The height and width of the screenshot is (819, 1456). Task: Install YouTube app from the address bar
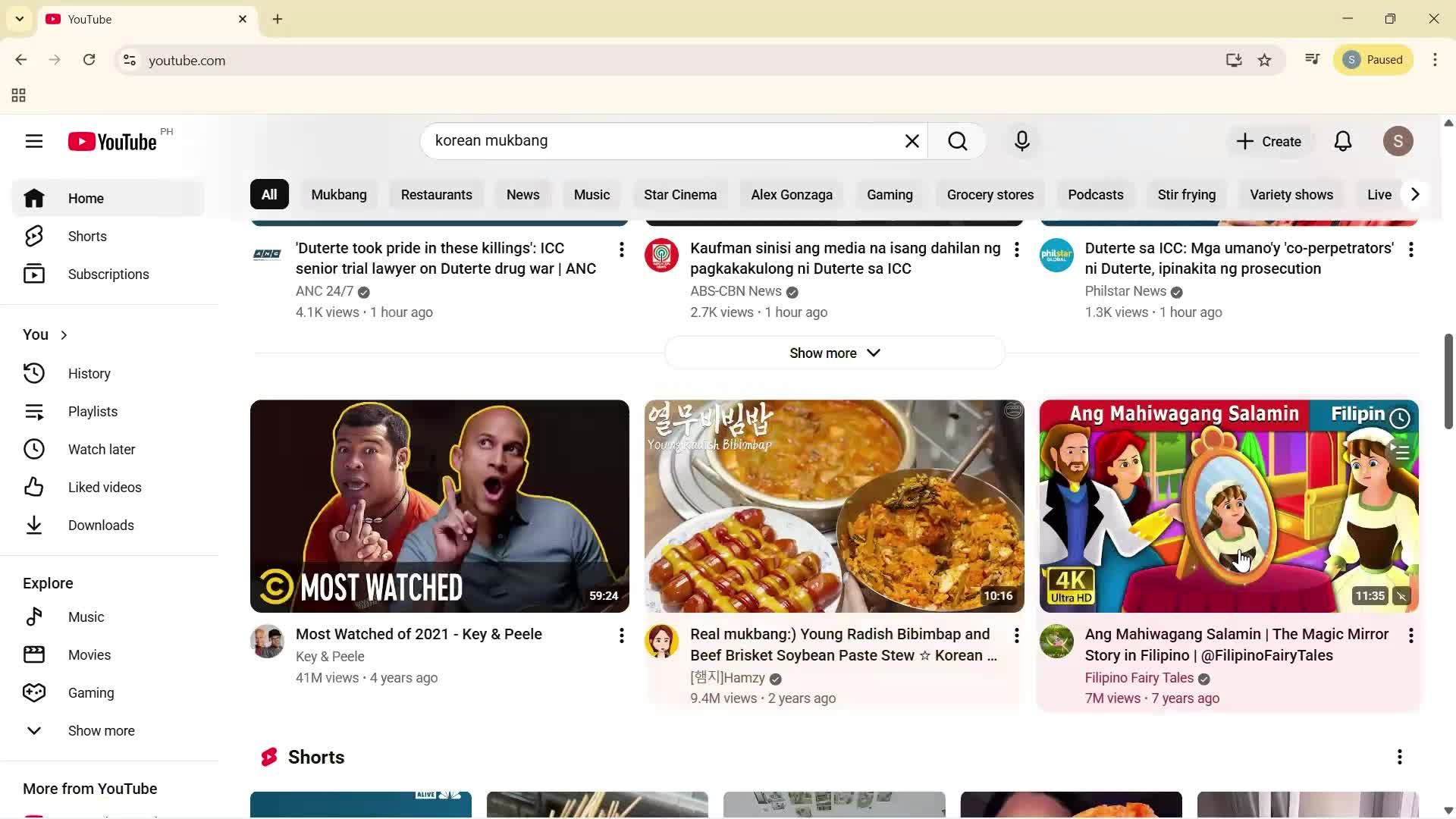click(1234, 60)
